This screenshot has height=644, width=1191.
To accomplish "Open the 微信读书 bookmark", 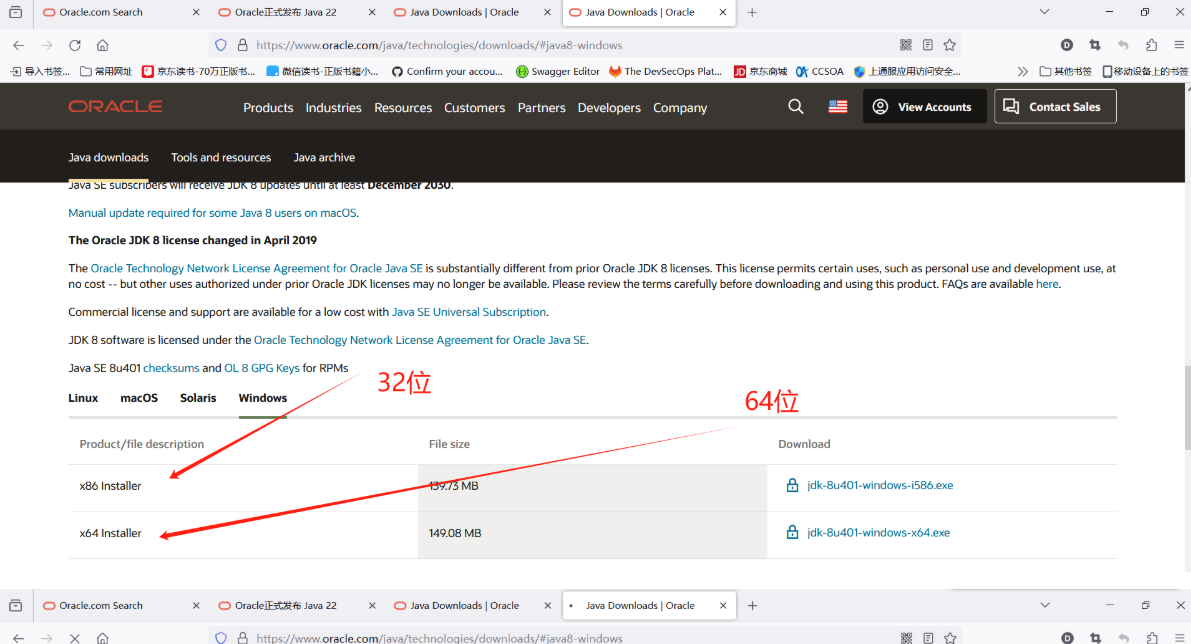I will 322,71.
